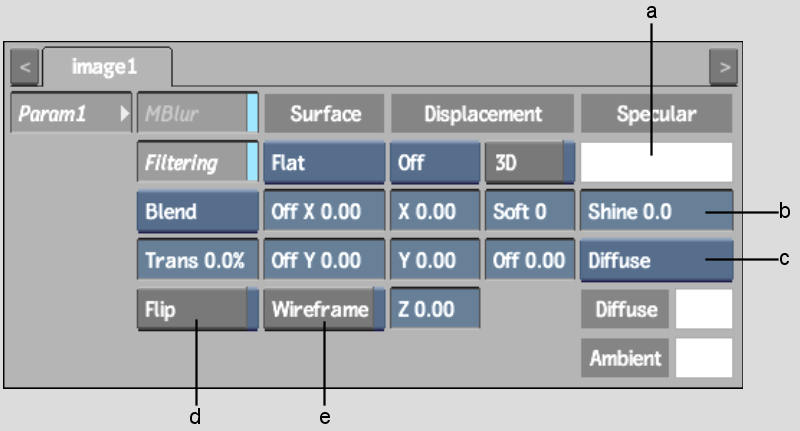Image resolution: width=800 pixels, height=431 pixels.
Task: Open the Param1 menu
Action: (x=70, y=114)
